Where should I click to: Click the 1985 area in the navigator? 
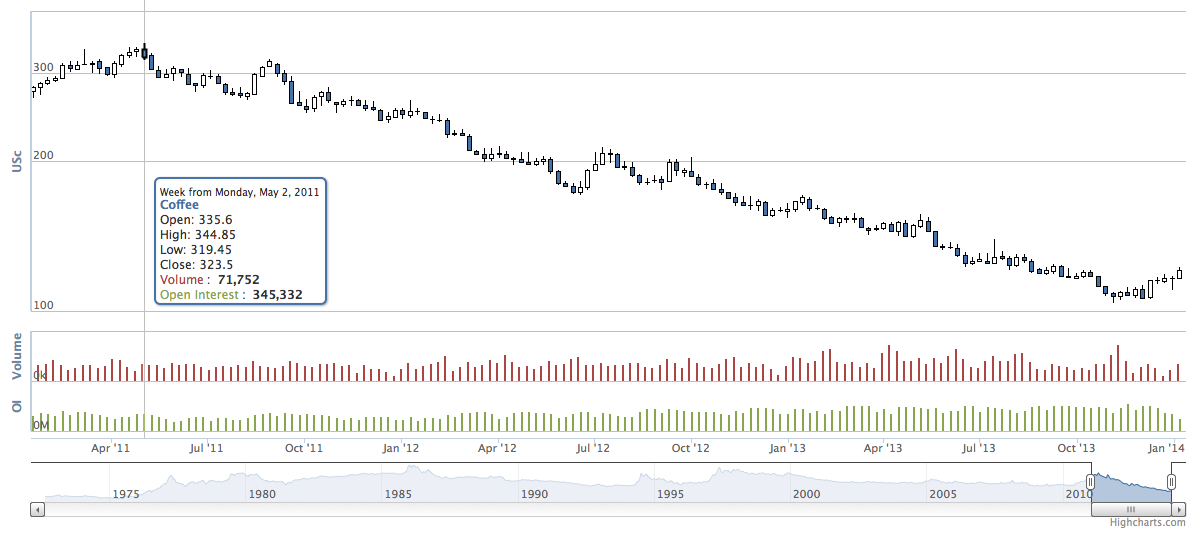(398, 493)
